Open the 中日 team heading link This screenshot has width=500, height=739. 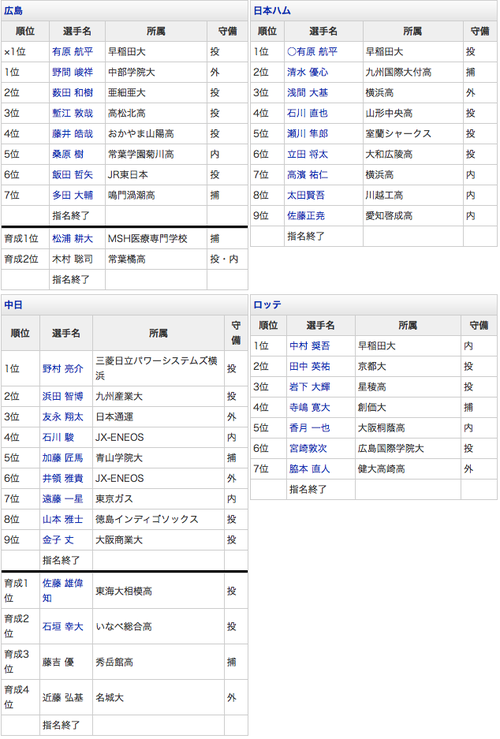pos(13,305)
